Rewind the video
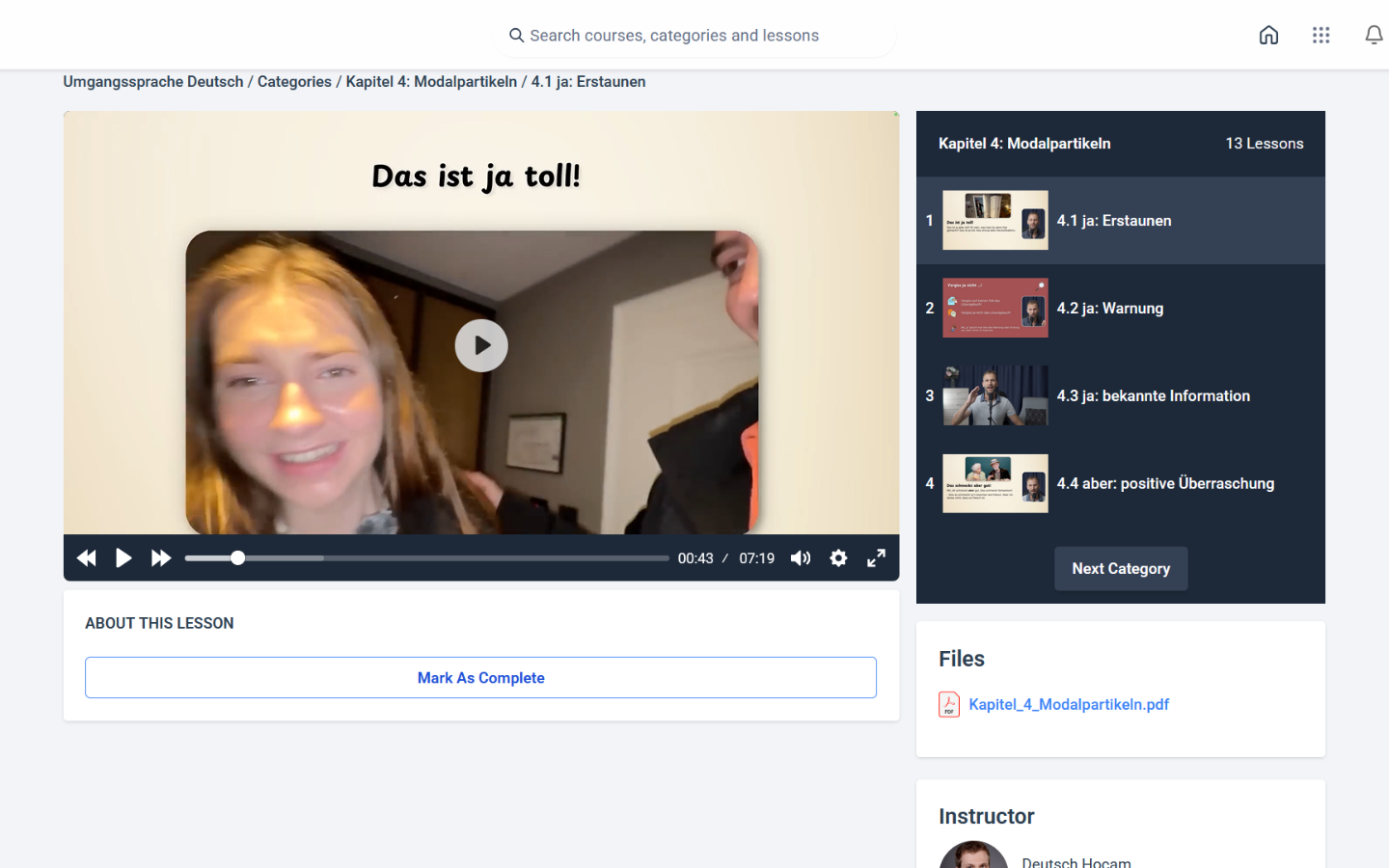1389x868 pixels. [87, 558]
